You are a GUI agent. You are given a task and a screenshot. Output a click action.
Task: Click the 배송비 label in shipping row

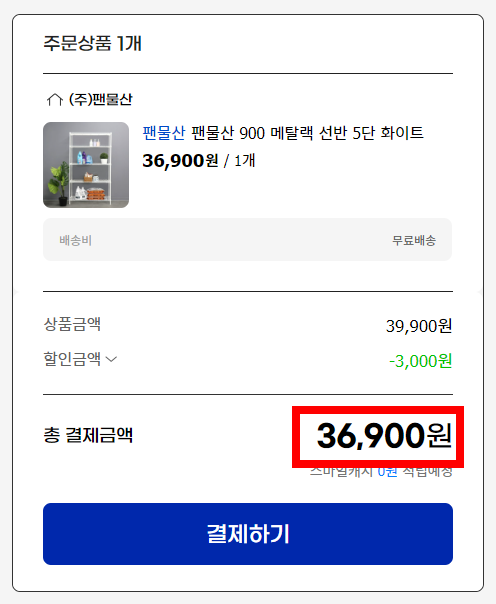click(75, 240)
